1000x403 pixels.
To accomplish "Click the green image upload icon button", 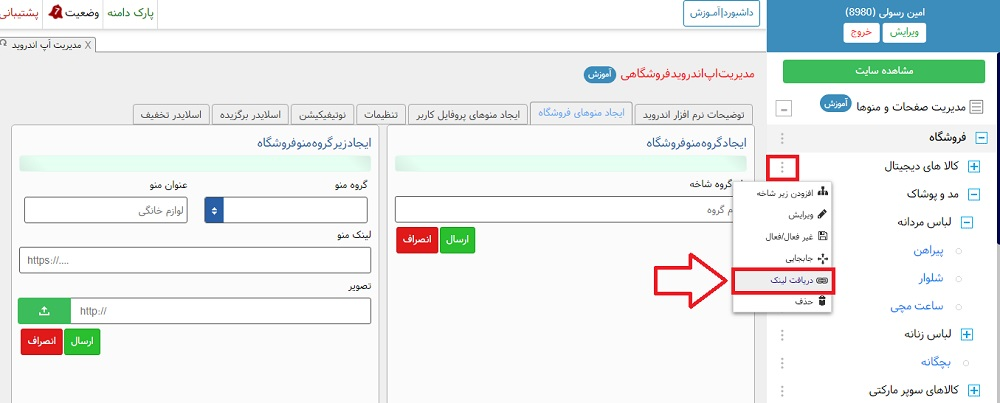I will coord(44,311).
